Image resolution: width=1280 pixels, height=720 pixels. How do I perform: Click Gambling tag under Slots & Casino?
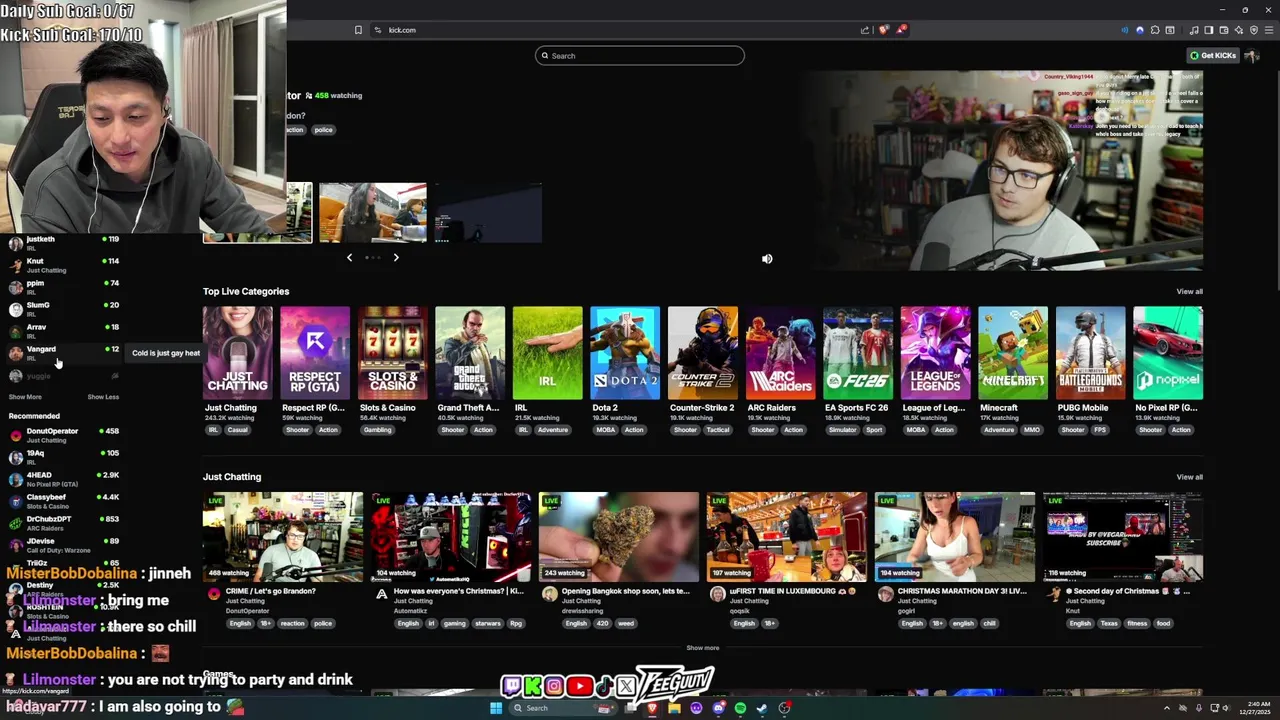tap(377, 430)
